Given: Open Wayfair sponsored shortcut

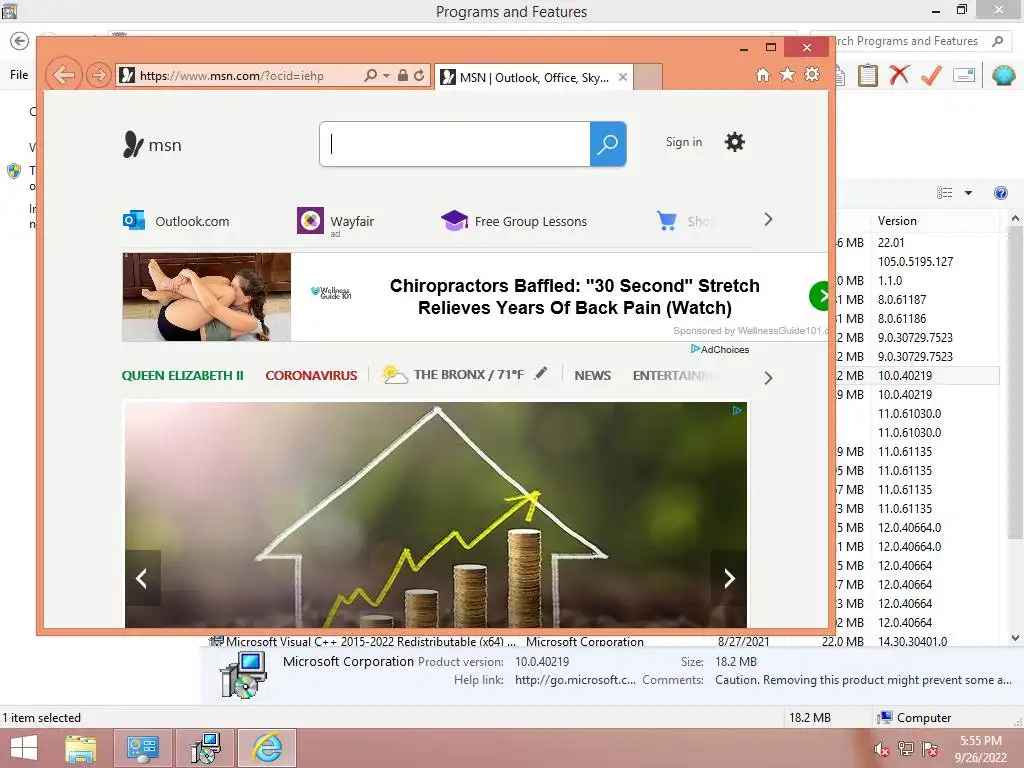Looking at the screenshot, I should [336, 221].
